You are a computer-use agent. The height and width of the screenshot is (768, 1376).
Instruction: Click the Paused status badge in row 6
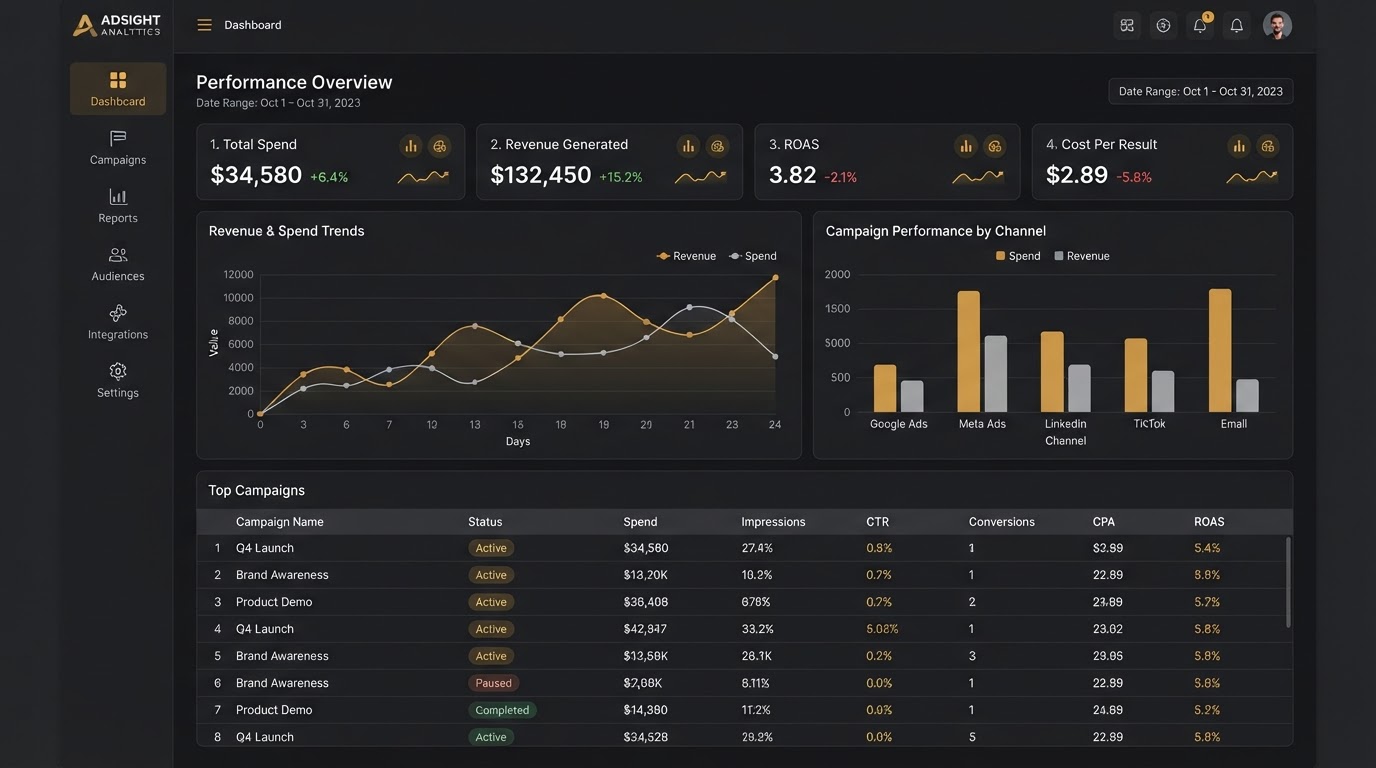[493, 683]
